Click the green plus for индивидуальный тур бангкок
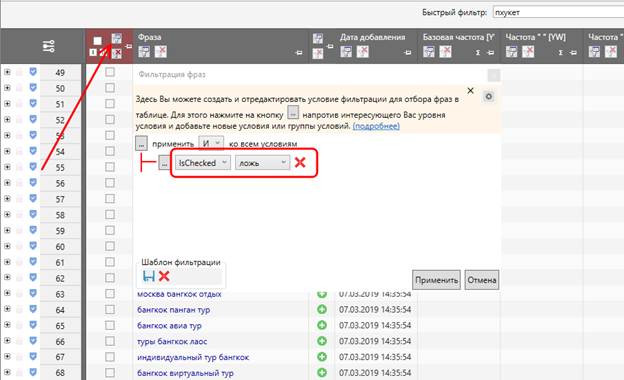This screenshot has height=380, width=624. pyautogui.click(x=322, y=357)
